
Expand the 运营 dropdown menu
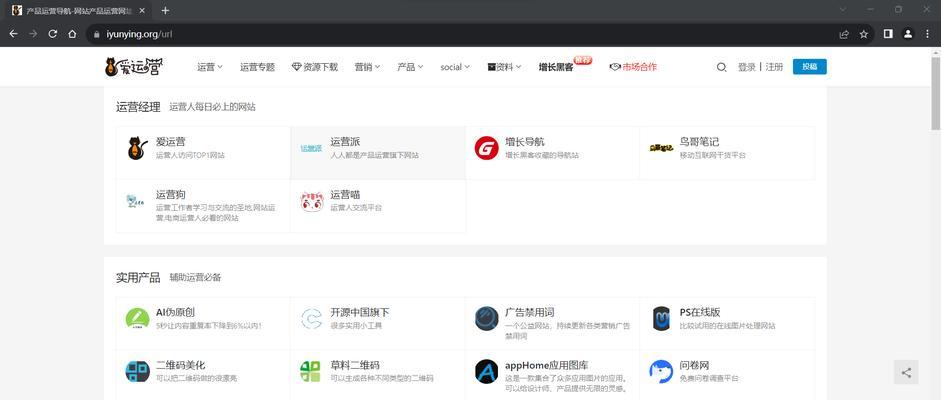coord(210,67)
